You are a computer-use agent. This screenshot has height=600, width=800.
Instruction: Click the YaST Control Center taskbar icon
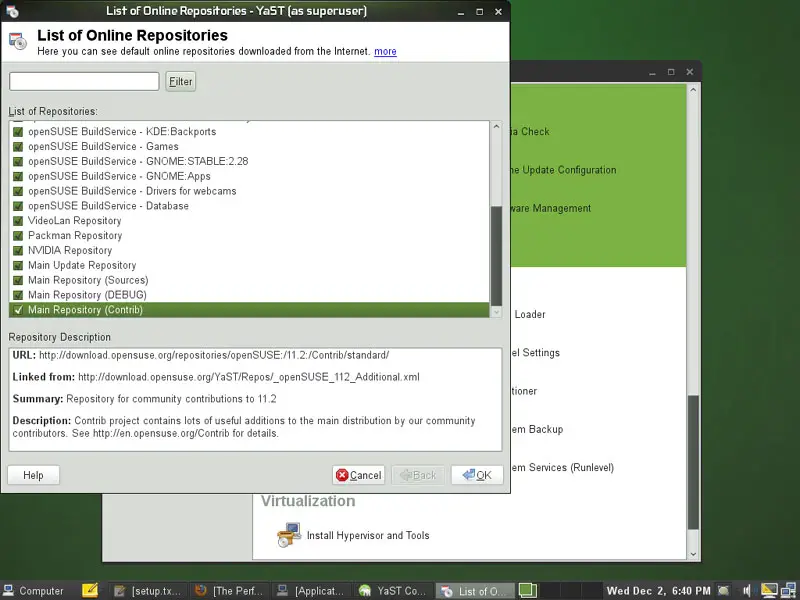click(364, 591)
